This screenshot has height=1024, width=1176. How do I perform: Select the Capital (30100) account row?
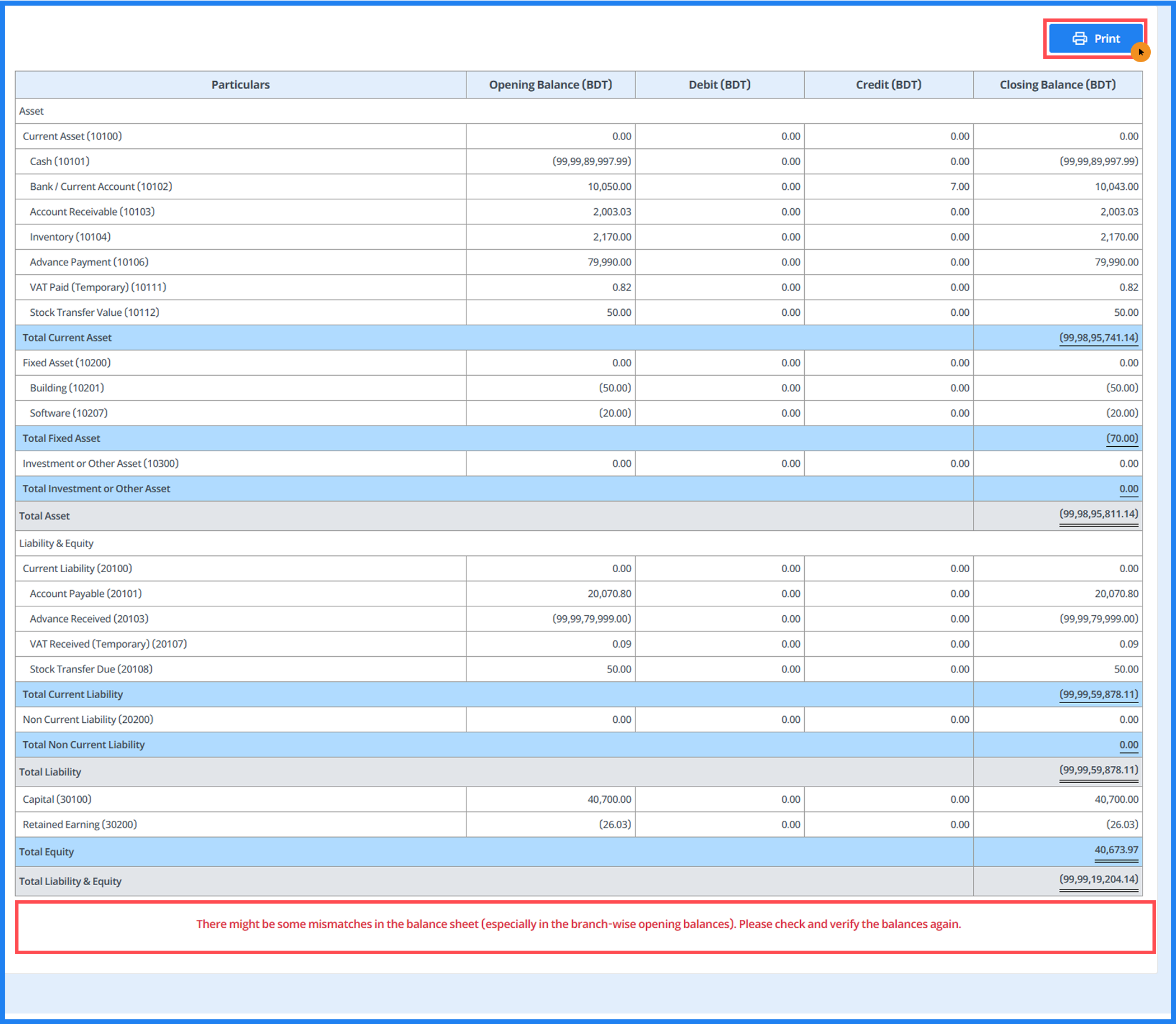(57, 799)
